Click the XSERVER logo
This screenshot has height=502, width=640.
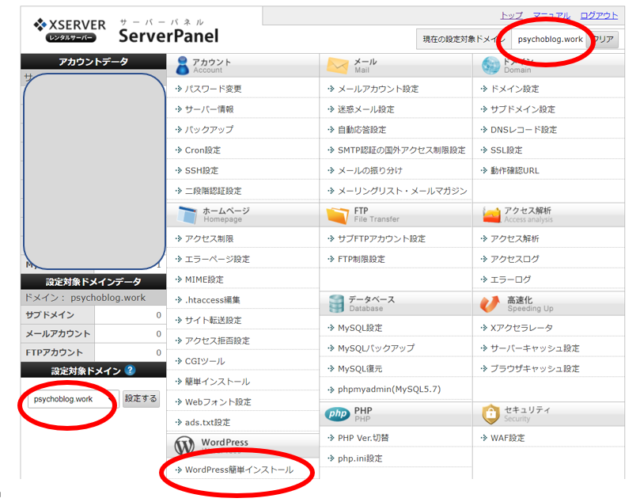69,30
